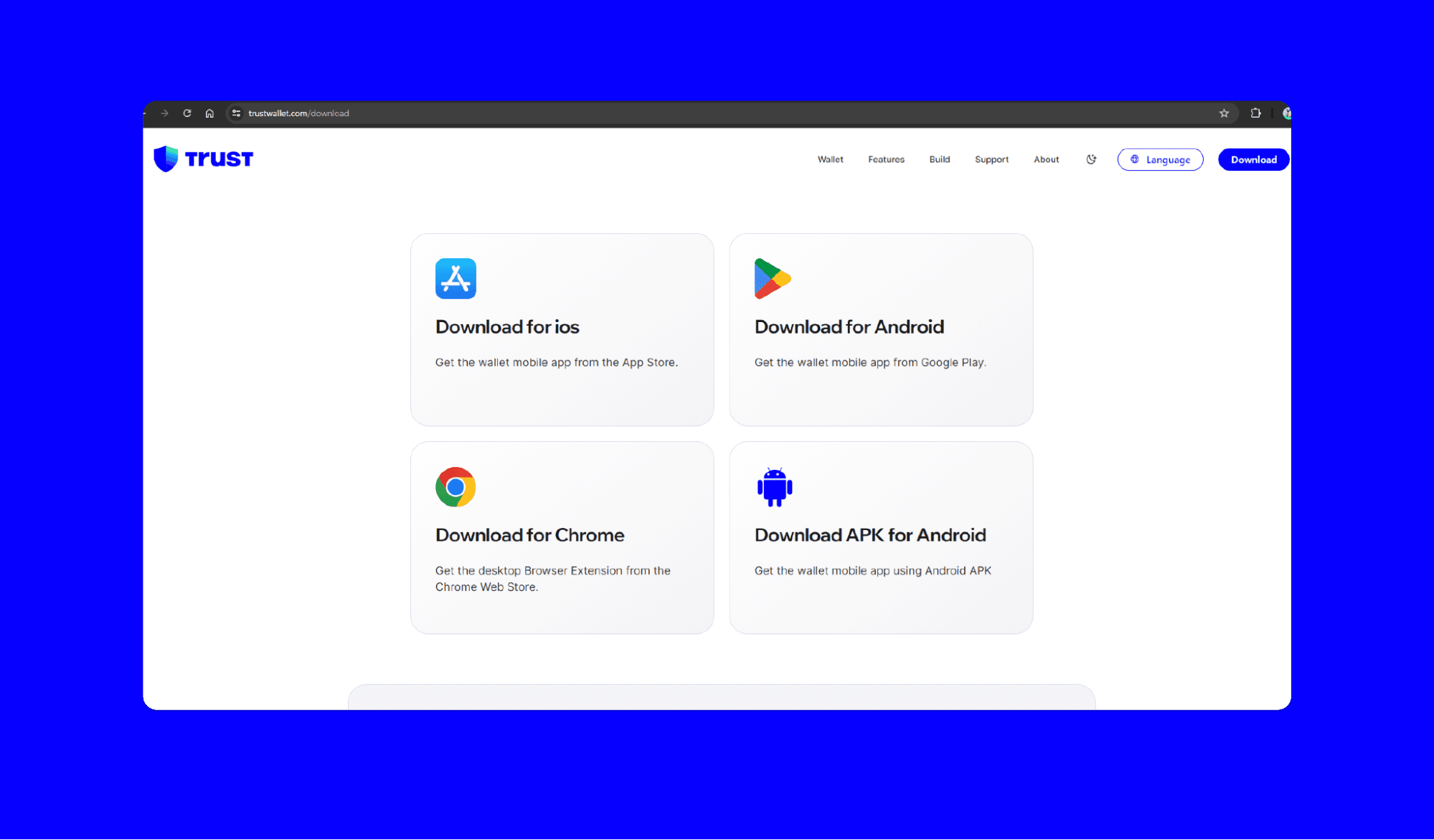The height and width of the screenshot is (840, 1434).
Task: Select the About menu item
Action: pos(1046,159)
